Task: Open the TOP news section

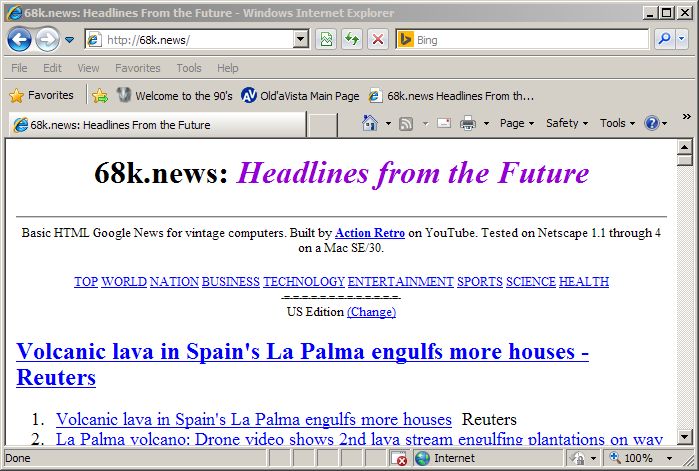Action: tap(86, 282)
